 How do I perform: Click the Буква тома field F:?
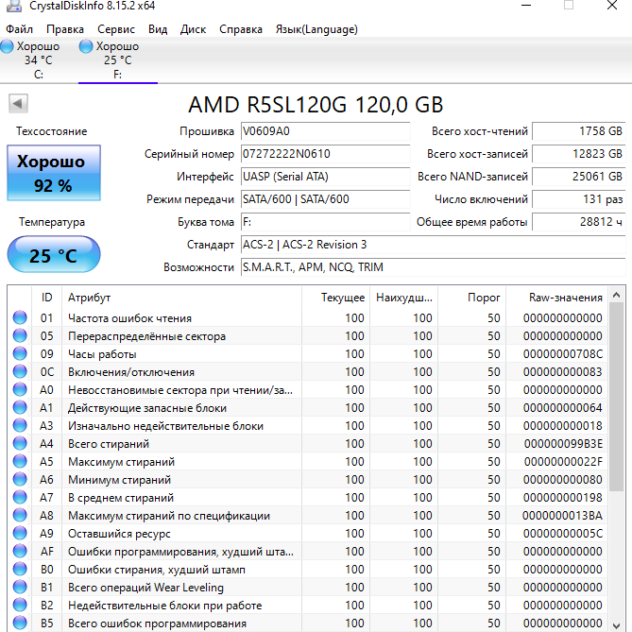[325, 222]
